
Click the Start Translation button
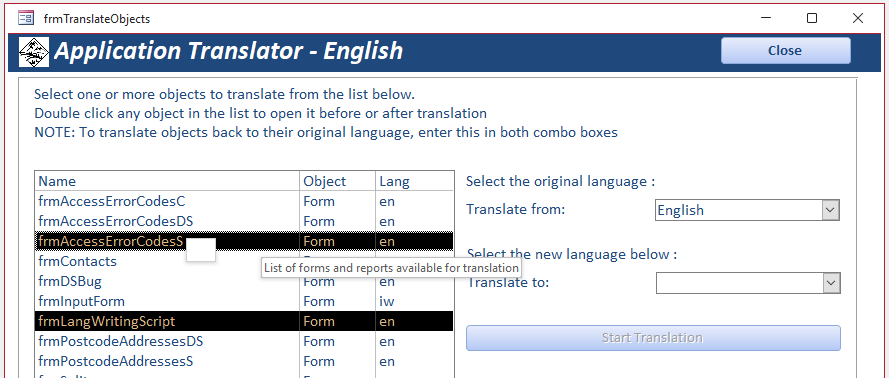pyautogui.click(x=653, y=338)
